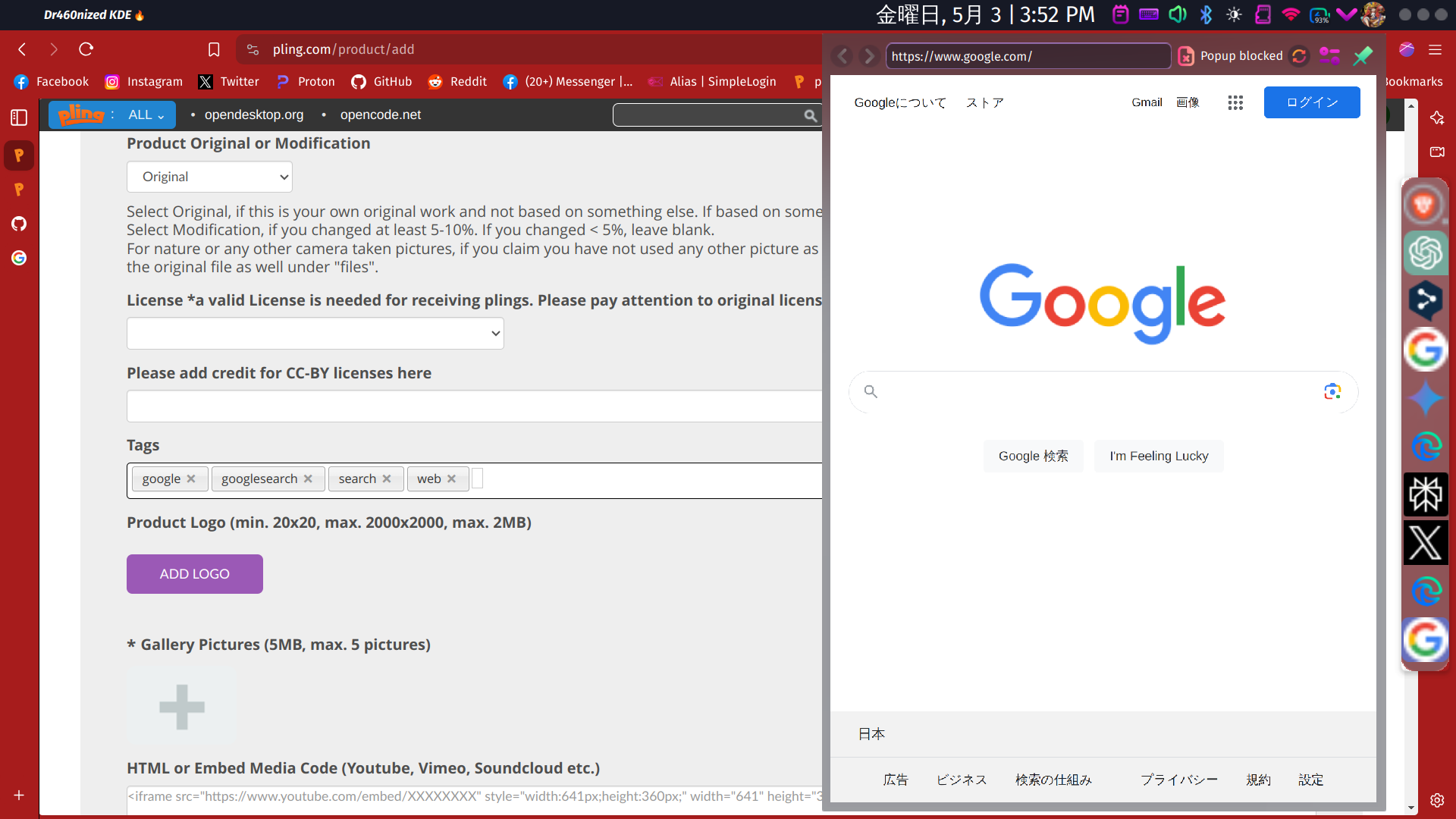Click the search magnifier in pling header
The width and height of the screenshot is (1456, 819).
pos(811,115)
